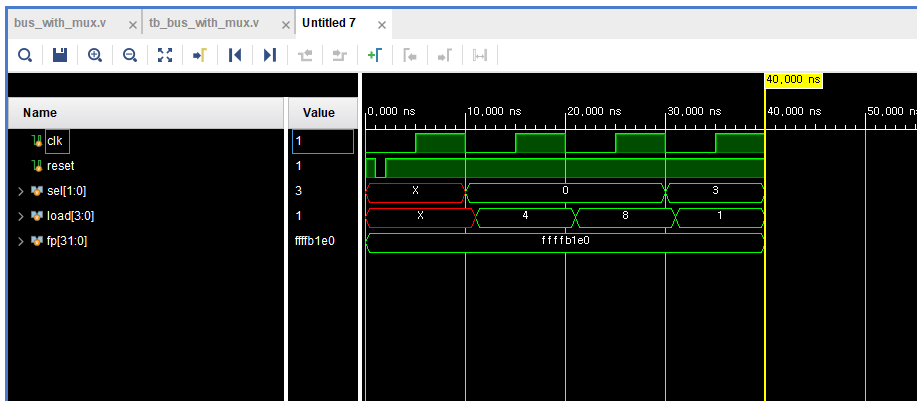Image resolution: width=917 pixels, height=401 pixels.
Task: Click the reset value 1 cell
Action: tap(323, 166)
